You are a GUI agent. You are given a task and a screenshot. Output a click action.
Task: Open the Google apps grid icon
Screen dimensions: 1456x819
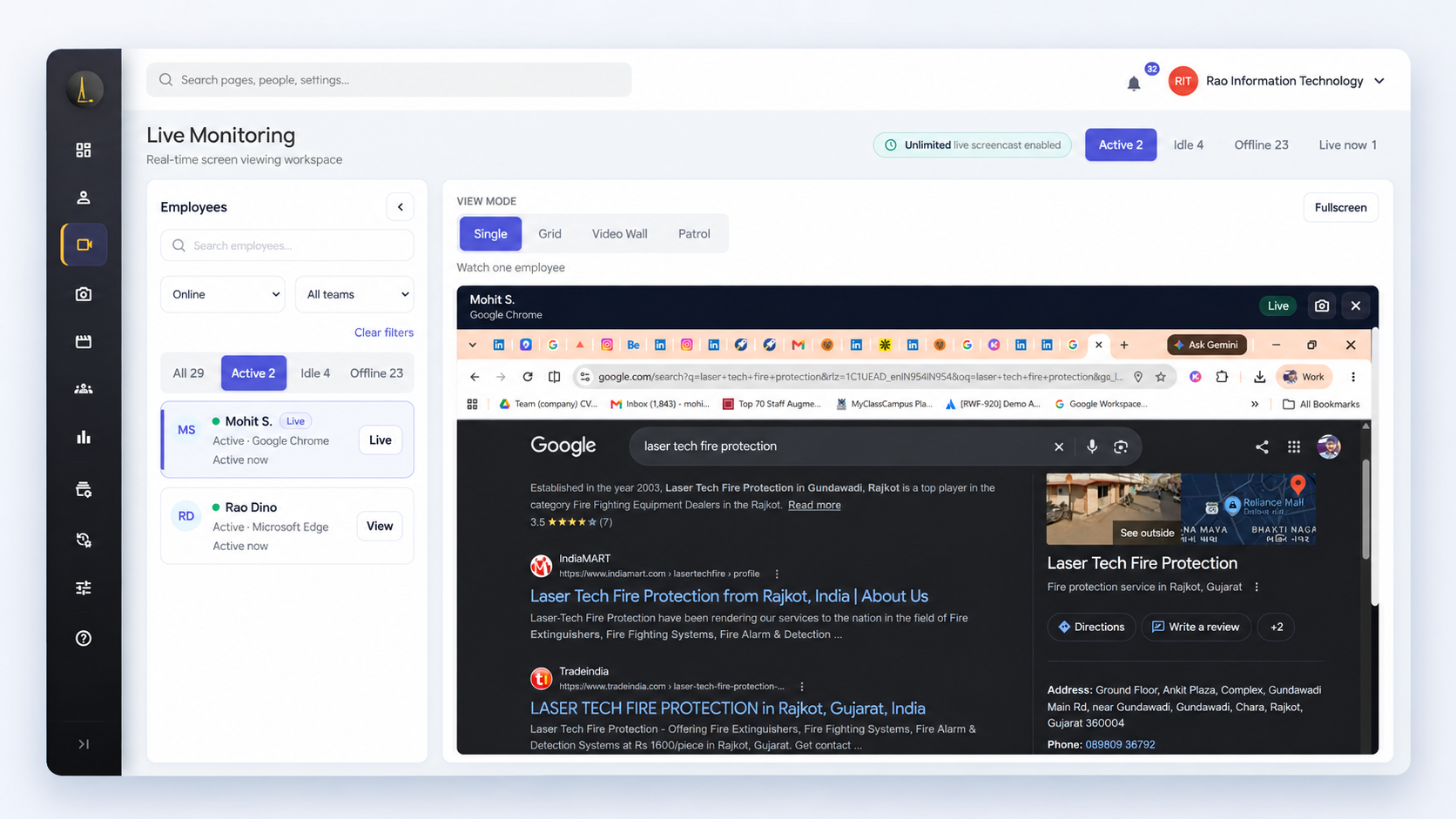(1294, 446)
